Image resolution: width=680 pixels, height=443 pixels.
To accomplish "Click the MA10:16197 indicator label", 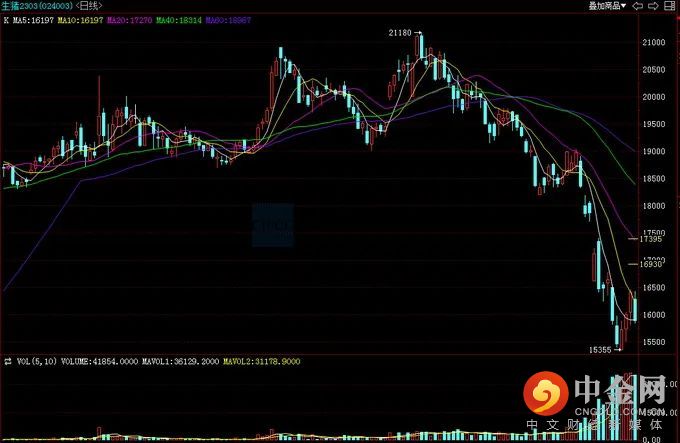I will point(81,20).
